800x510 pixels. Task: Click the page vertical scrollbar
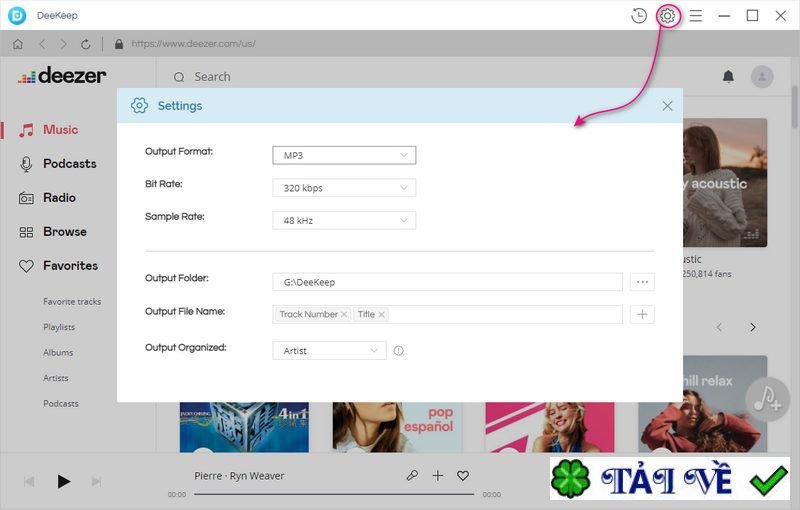794,108
